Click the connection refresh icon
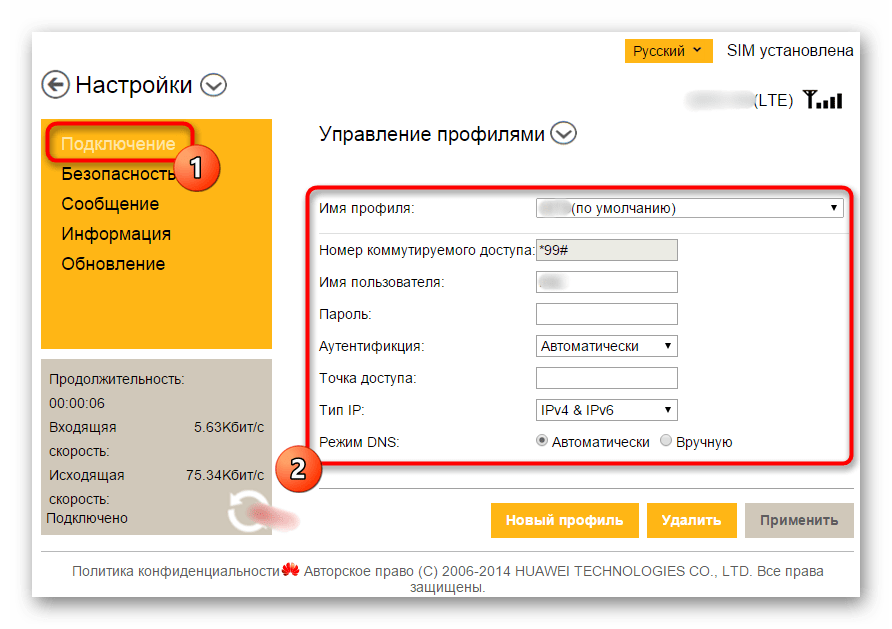Viewport: 892px width, 629px height. coord(248,512)
